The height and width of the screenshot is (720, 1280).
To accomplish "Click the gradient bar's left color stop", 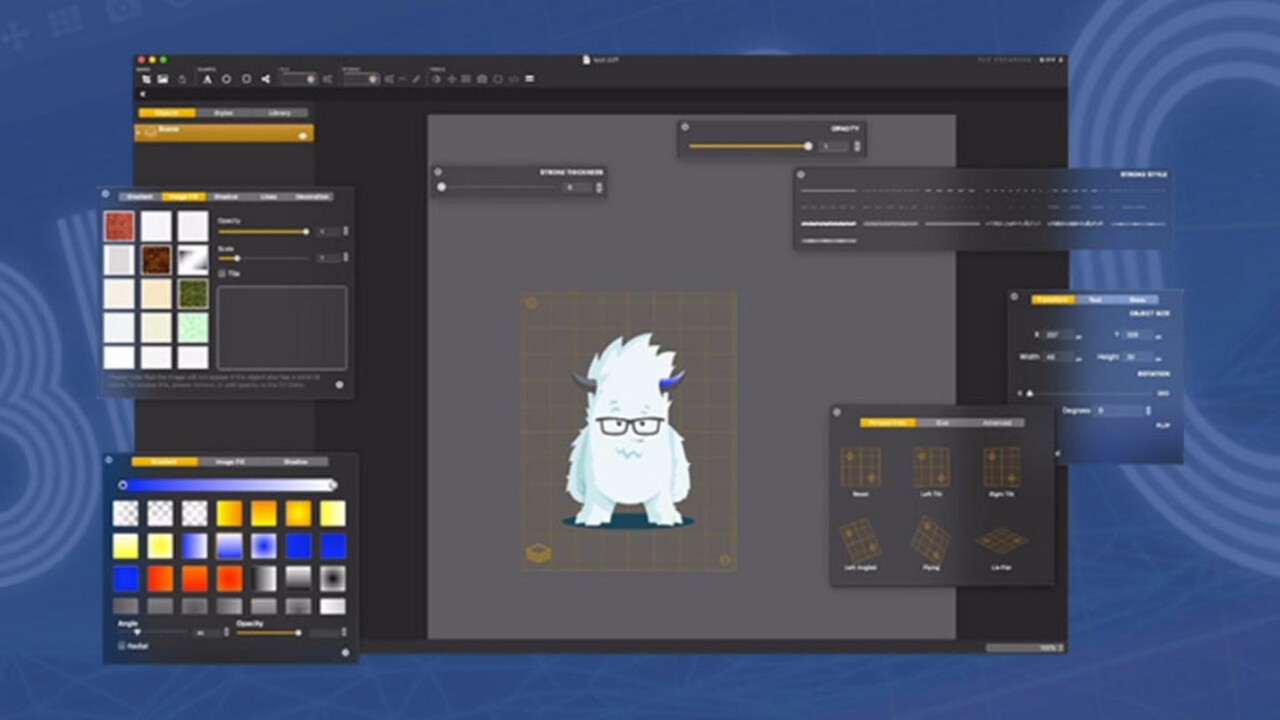I will click(122, 485).
